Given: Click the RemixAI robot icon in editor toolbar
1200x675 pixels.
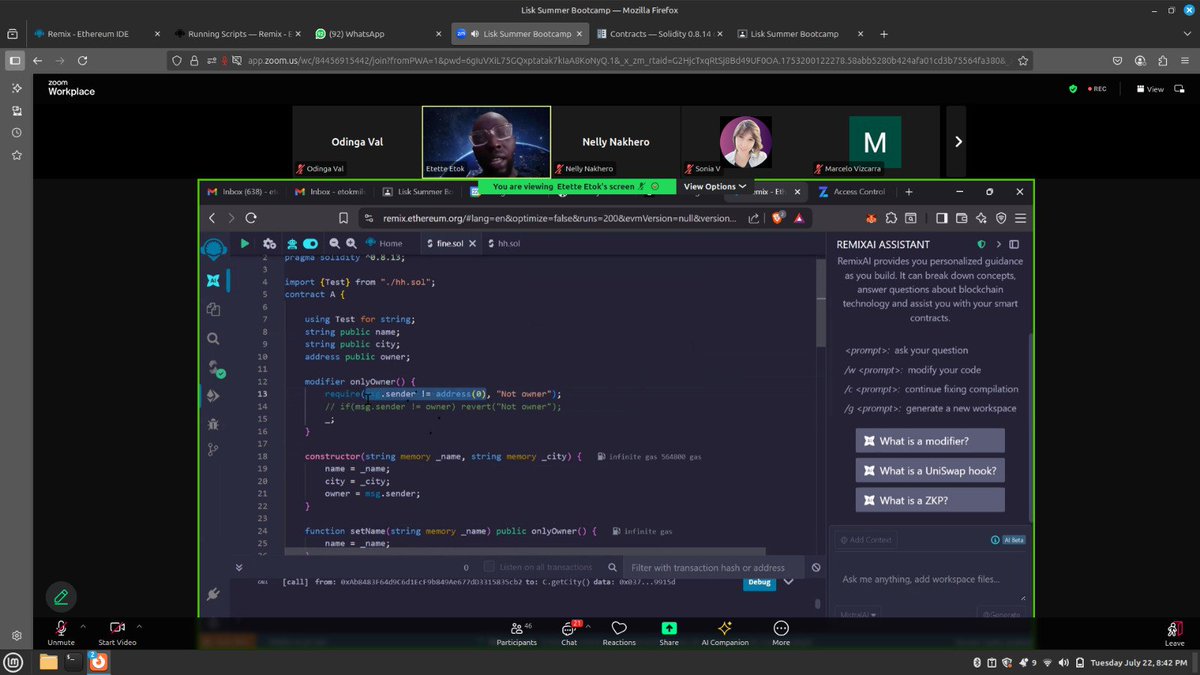Looking at the screenshot, I should [x=292, y=243].
